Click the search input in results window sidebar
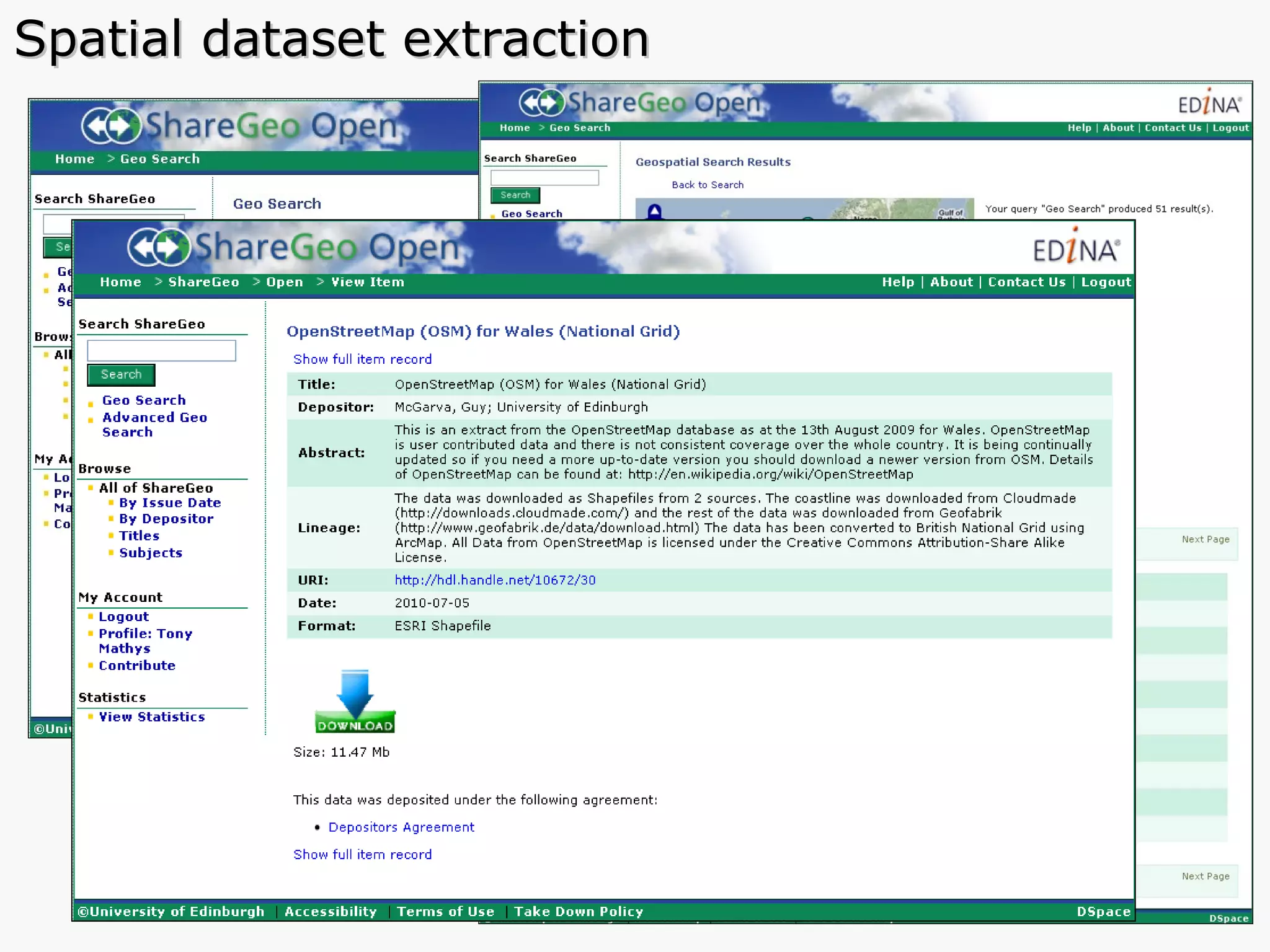 click(544, 178)
